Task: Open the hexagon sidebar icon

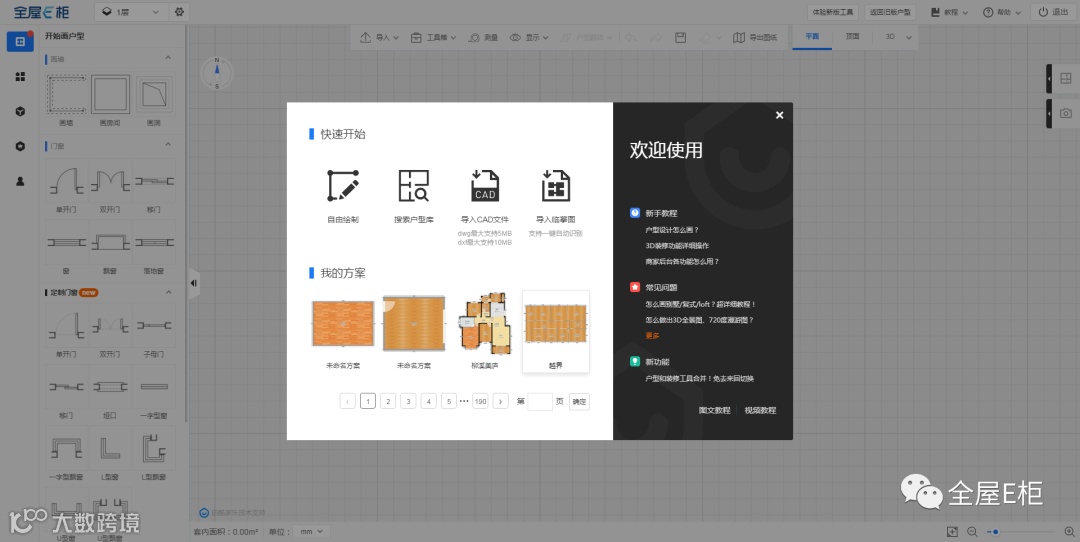Action: tap(20, 146)
